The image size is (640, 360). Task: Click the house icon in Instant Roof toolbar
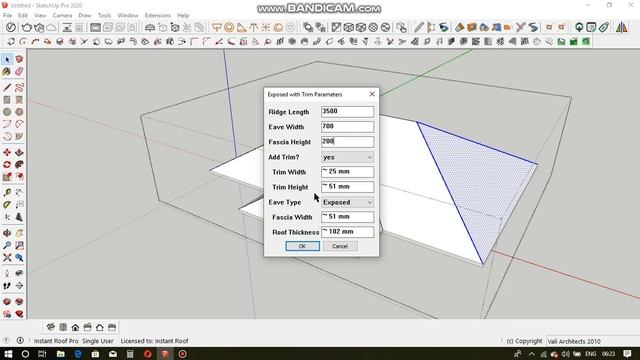pos(75,327)
